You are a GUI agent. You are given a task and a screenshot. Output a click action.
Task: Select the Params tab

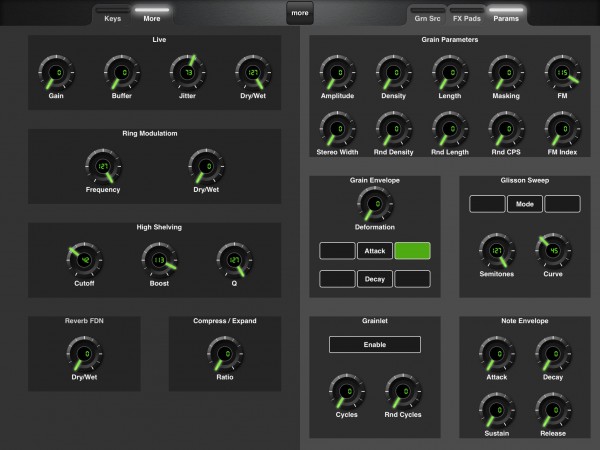coord(506,15)
